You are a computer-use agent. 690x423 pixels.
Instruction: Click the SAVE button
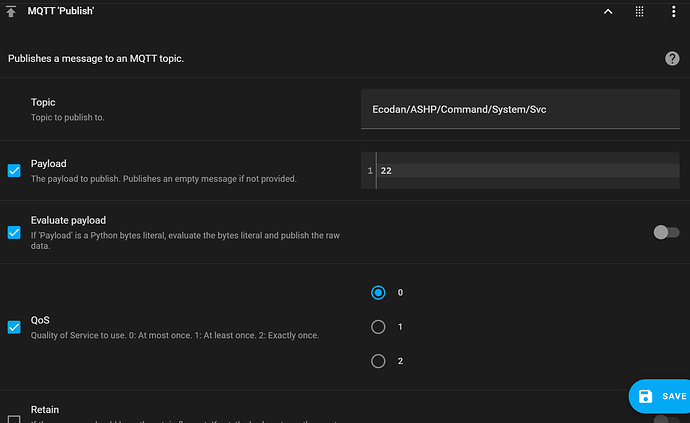pyautogui.click(x=659, y=396)
